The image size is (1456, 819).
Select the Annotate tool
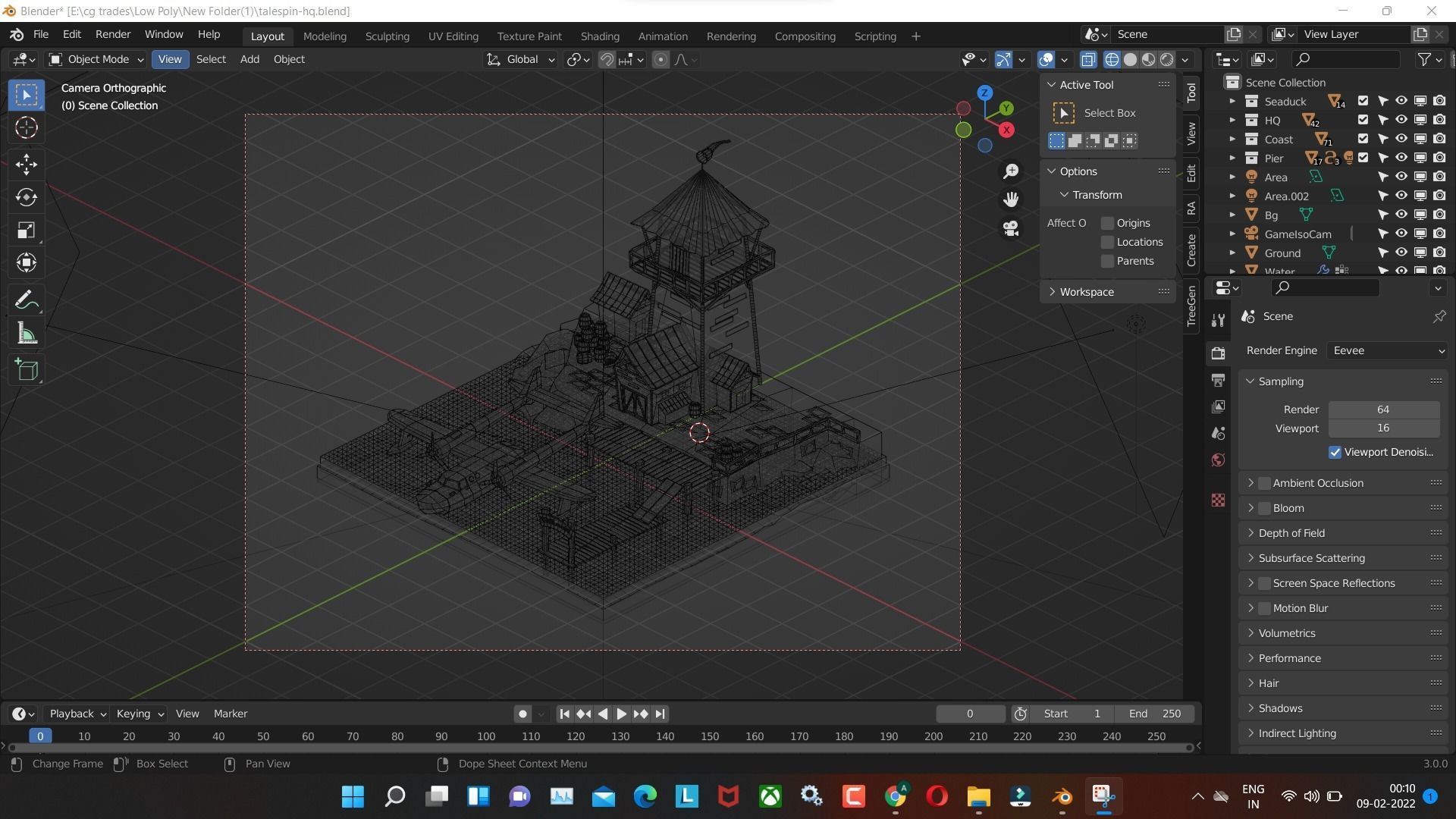[27, 300]
